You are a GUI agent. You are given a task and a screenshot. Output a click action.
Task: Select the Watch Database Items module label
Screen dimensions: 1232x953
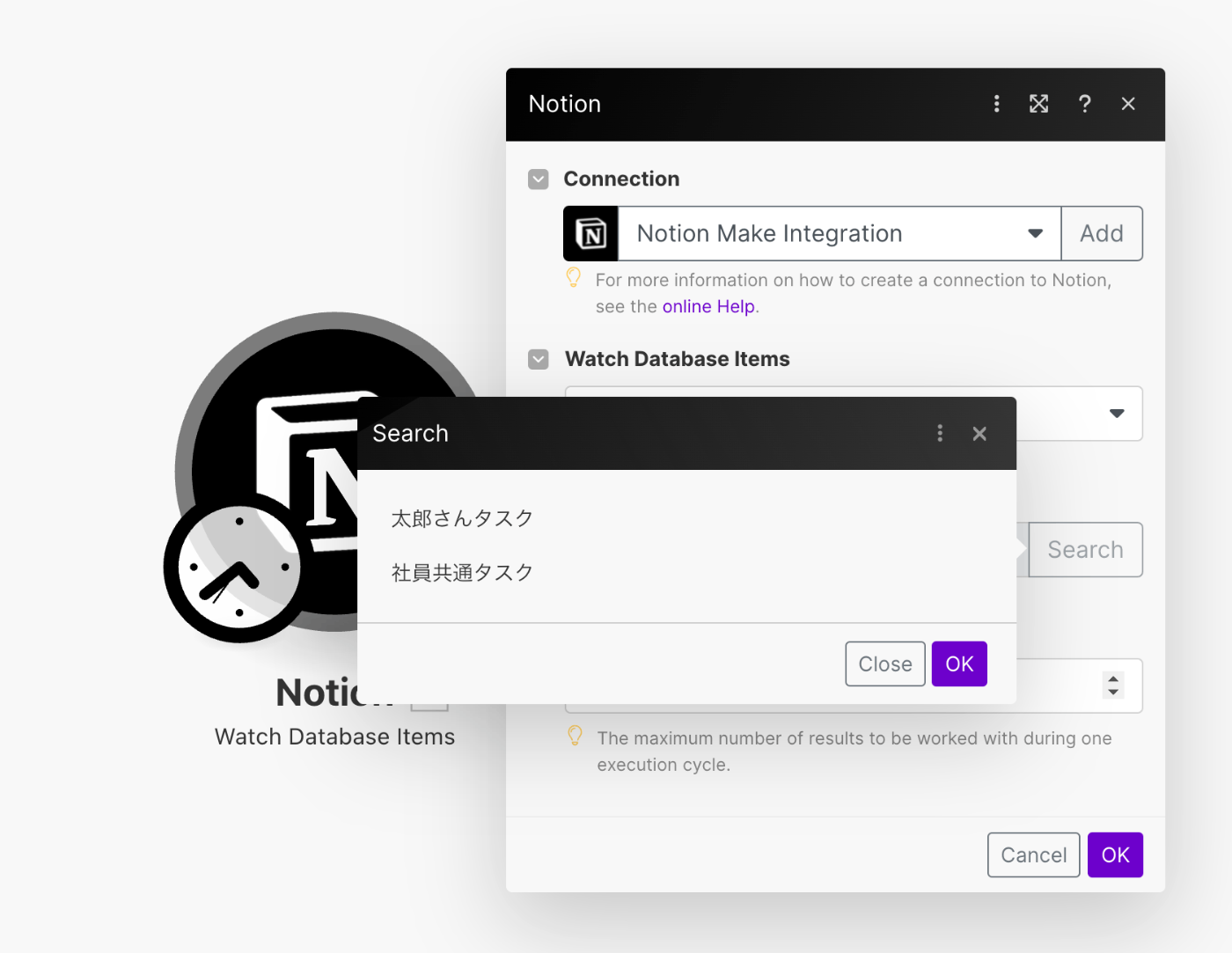click(x=334, y=737)
